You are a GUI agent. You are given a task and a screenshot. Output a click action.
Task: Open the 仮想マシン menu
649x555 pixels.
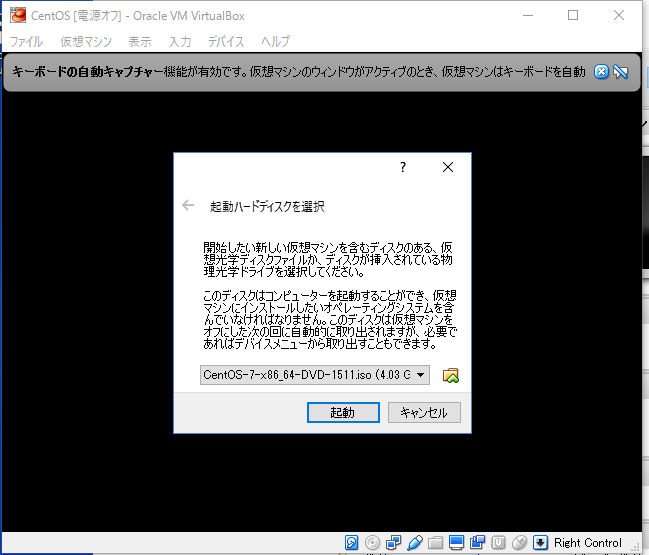coord(86,41)
